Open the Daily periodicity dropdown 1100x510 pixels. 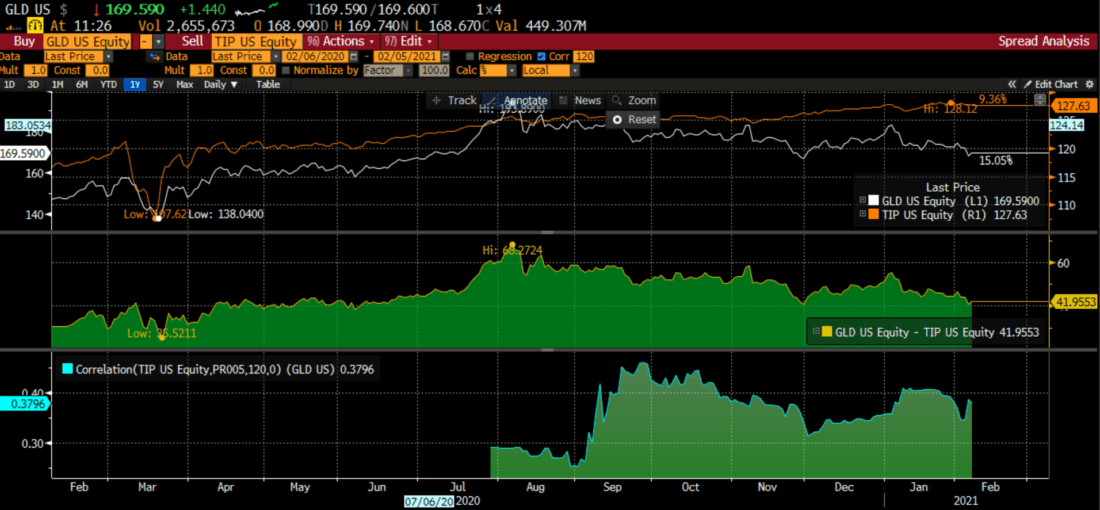click(x=221, y=84)
